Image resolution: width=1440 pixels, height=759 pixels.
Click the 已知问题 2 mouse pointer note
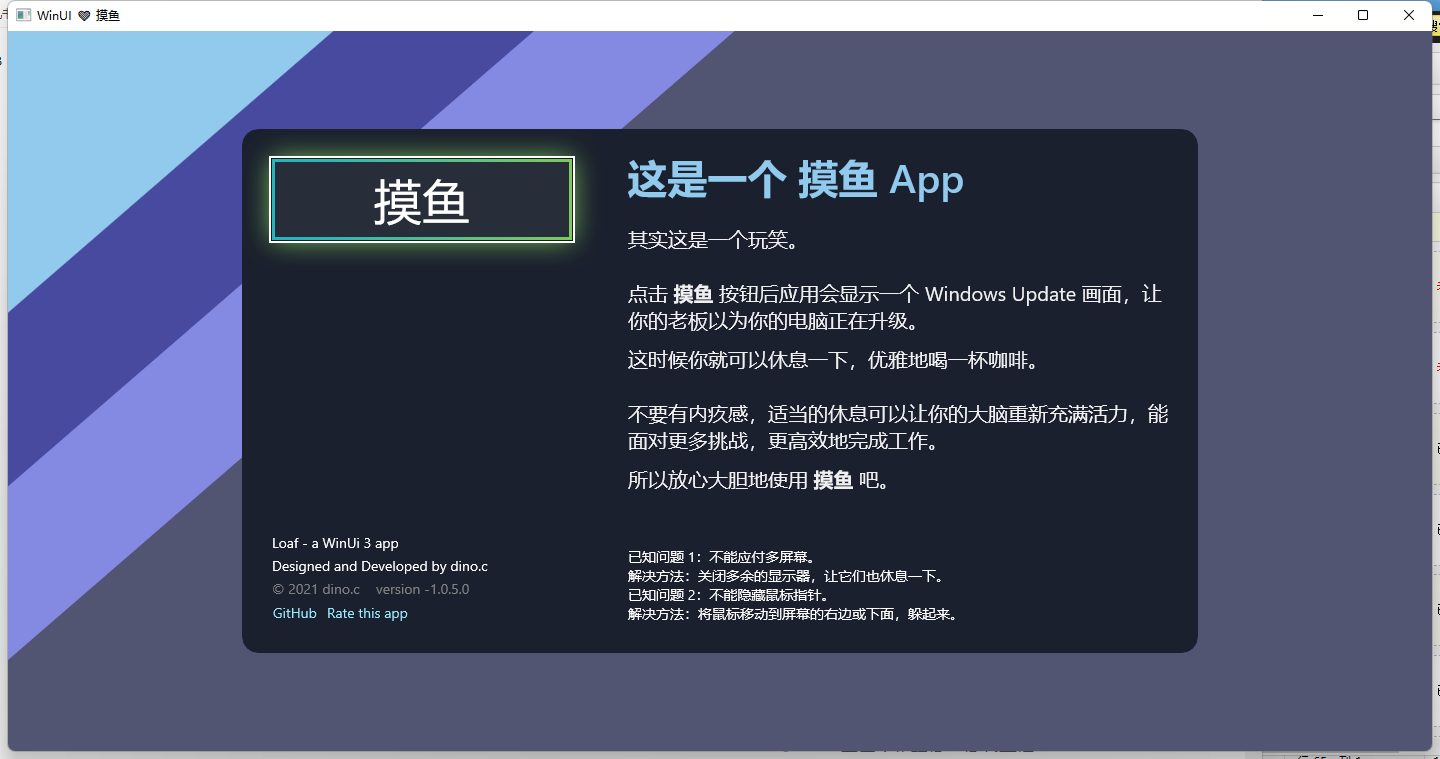pyautogui.click(x=729, y=595)
